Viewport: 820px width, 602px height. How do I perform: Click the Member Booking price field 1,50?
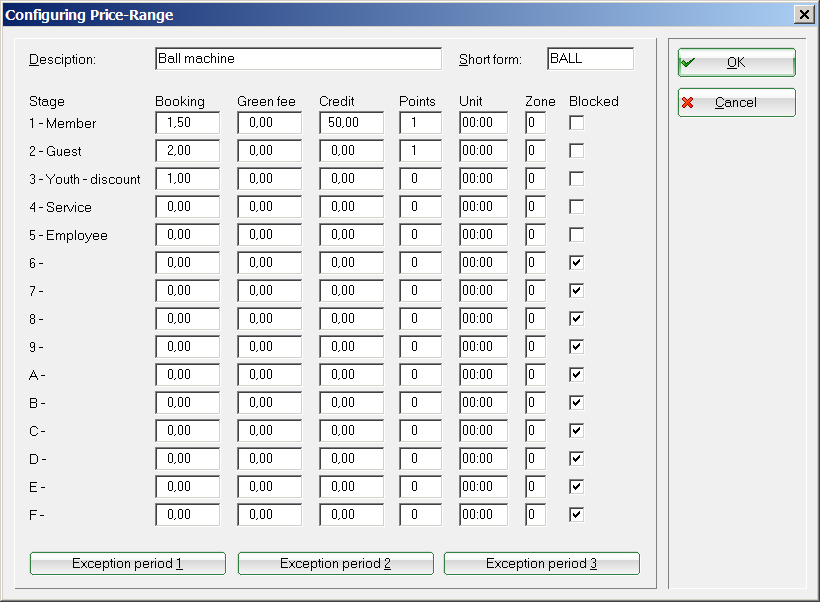187,123
